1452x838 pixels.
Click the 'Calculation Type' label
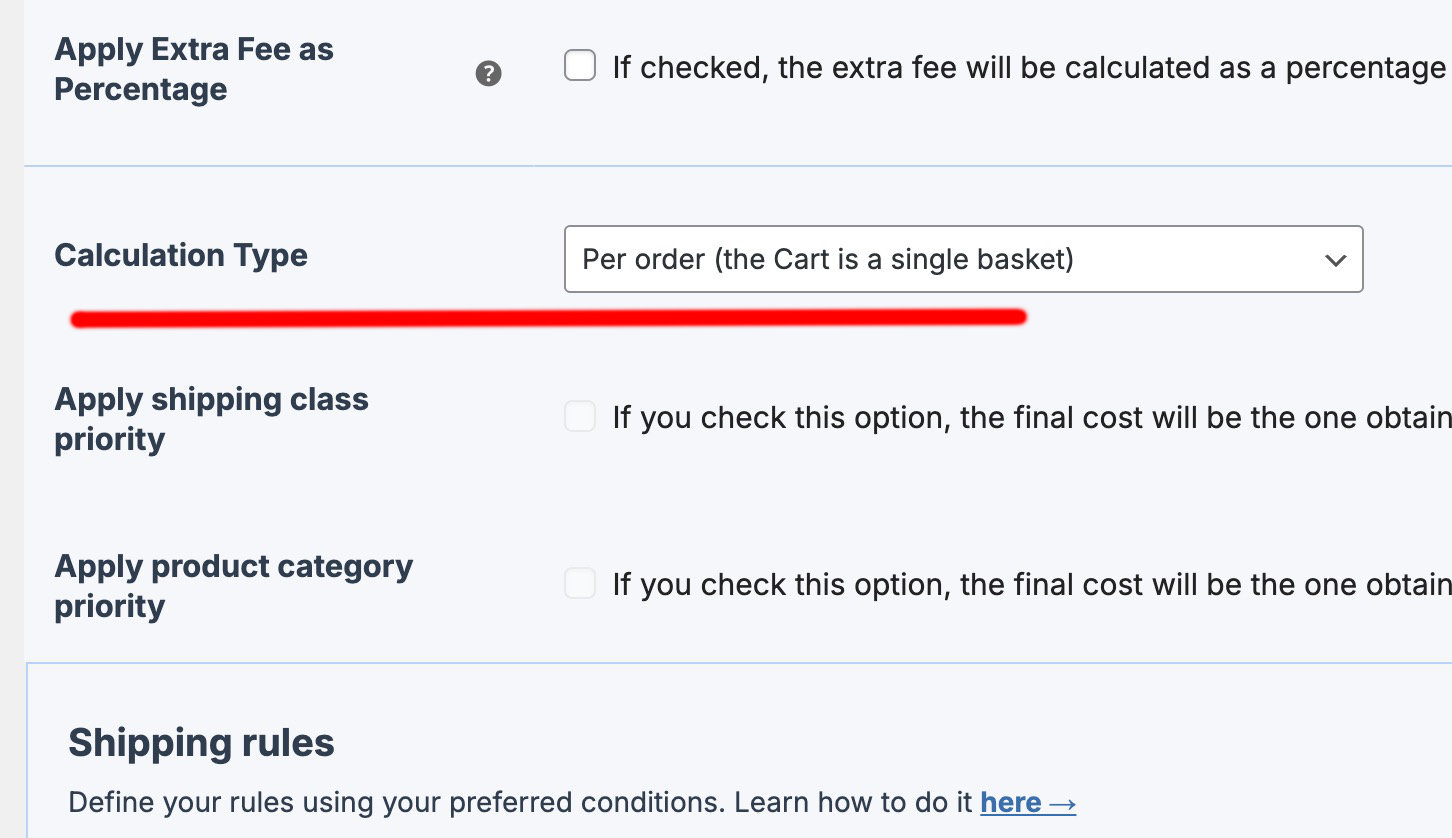pos(181,255)
